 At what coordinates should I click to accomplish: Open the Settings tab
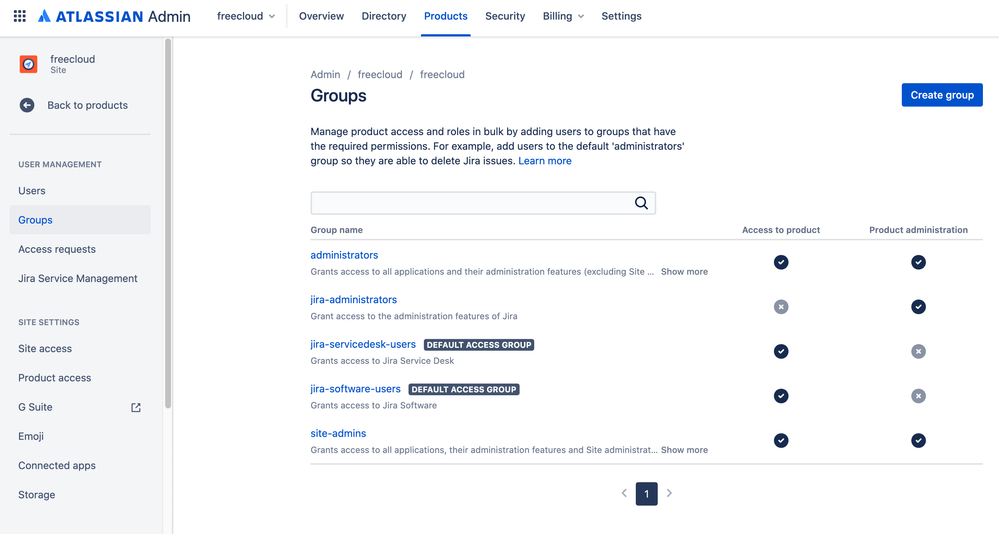point(621,16)
